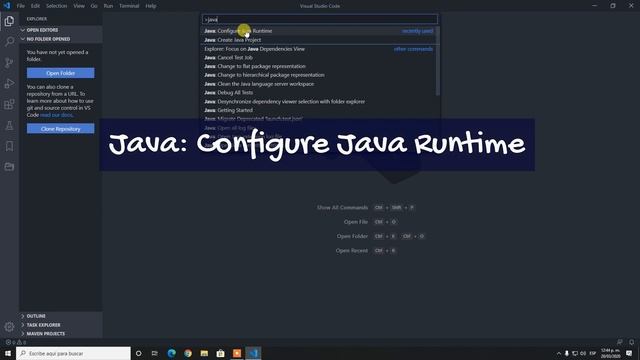The height and width of the screenshot is (360, 640).
Task: Open the Go menu
Action: pos(94,6)
